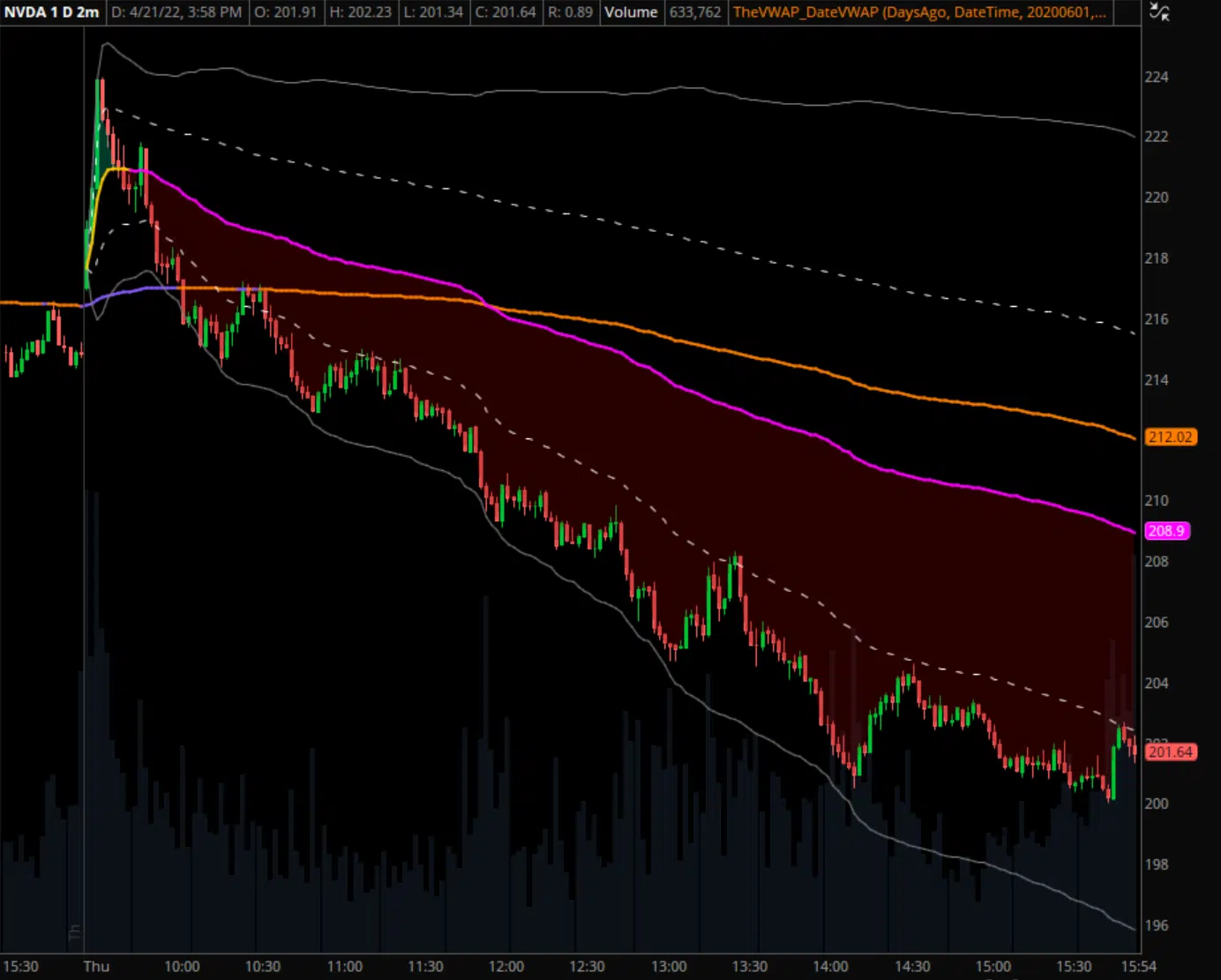Click the 196 price axis label
The image size is (1221, 980).
tap(1156, 925)
